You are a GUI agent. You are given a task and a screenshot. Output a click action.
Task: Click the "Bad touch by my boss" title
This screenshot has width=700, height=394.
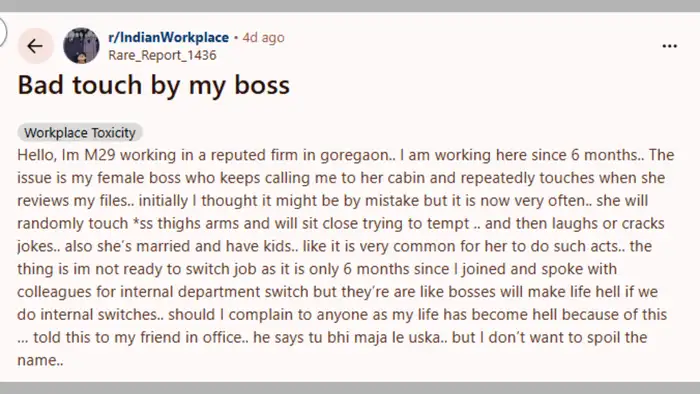click(x=154, y=85)
